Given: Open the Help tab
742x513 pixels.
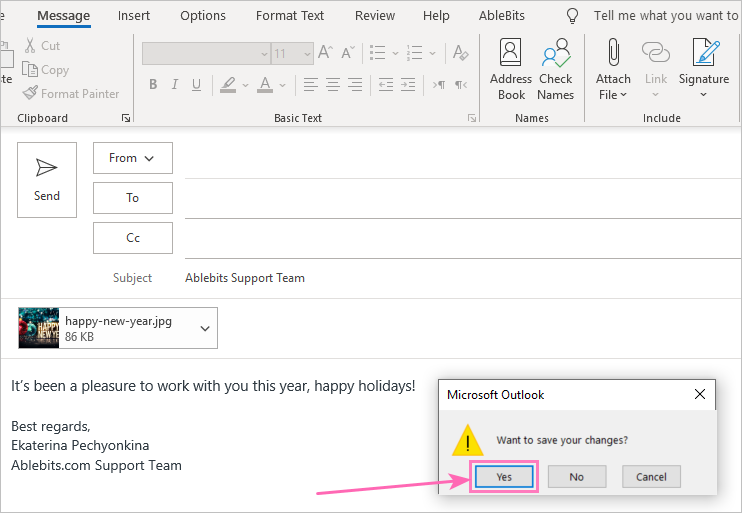Looking at the screenshot, I should tap(436, 16).
